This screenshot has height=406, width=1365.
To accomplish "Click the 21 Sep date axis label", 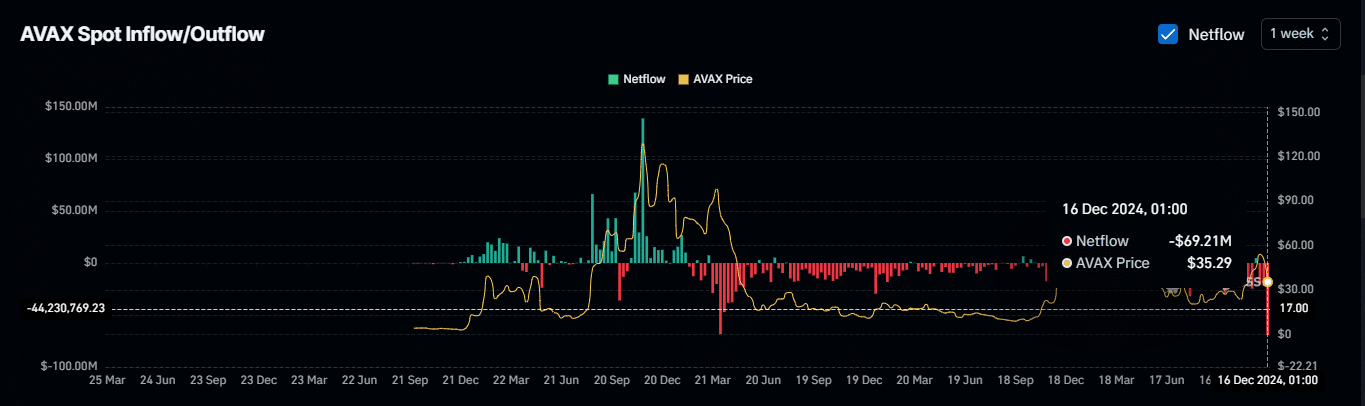I will (410, 381).
